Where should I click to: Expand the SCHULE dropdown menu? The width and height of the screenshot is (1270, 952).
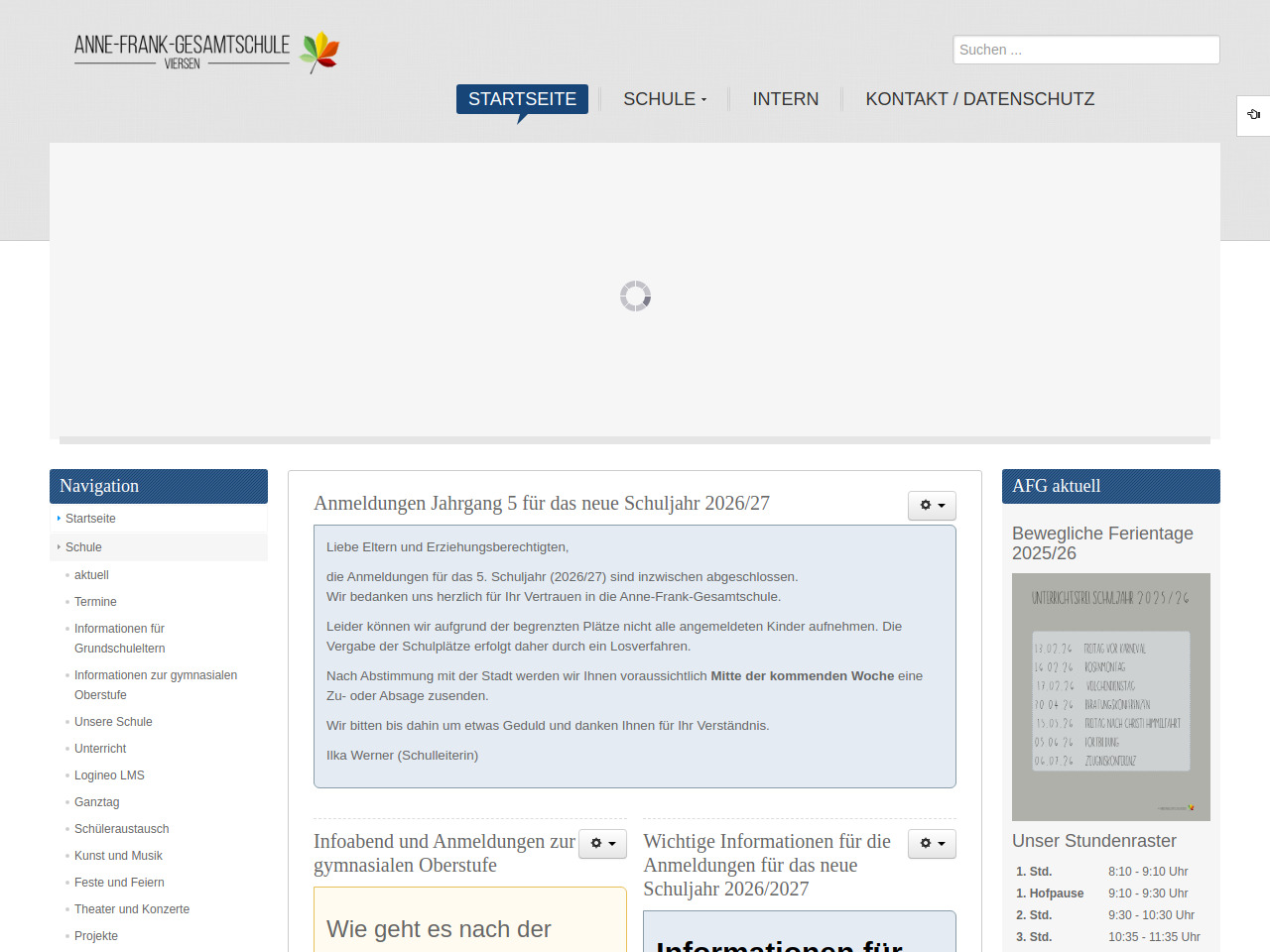665,99
